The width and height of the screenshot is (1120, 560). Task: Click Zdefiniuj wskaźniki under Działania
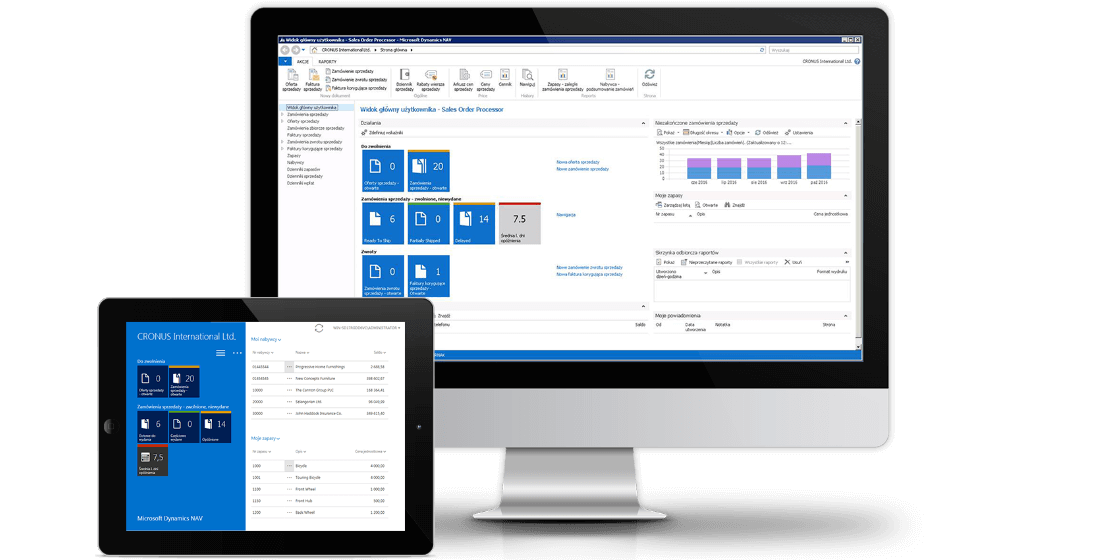tap(382, 133)
